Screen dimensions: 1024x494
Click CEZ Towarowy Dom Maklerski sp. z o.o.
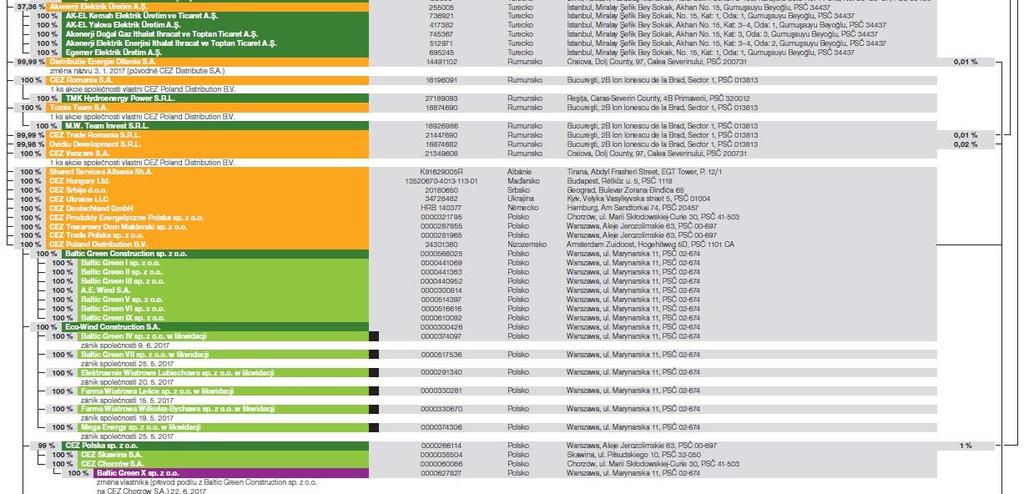[x=118, y=225]
